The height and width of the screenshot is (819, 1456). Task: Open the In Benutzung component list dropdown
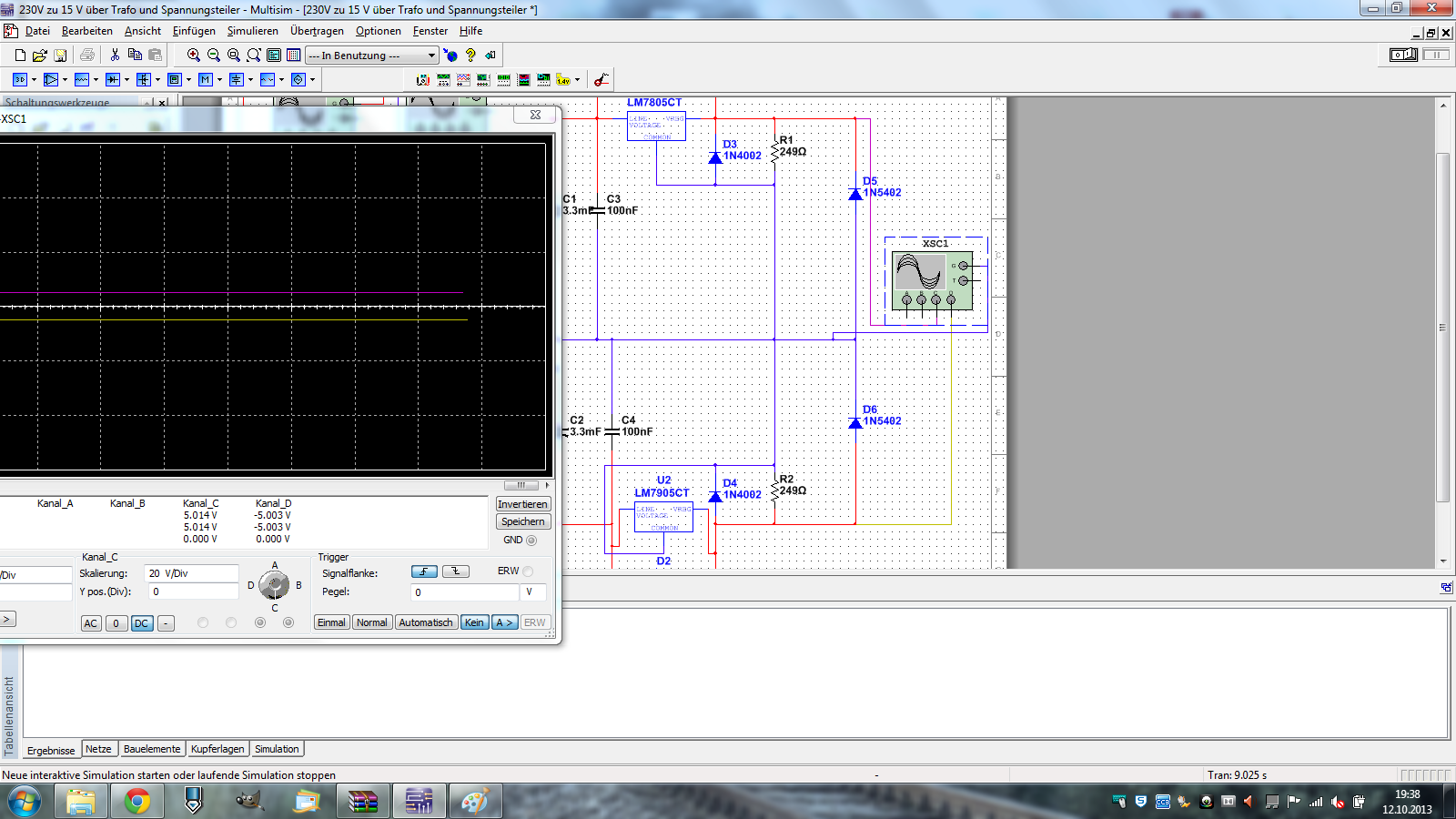coord(431,56)
